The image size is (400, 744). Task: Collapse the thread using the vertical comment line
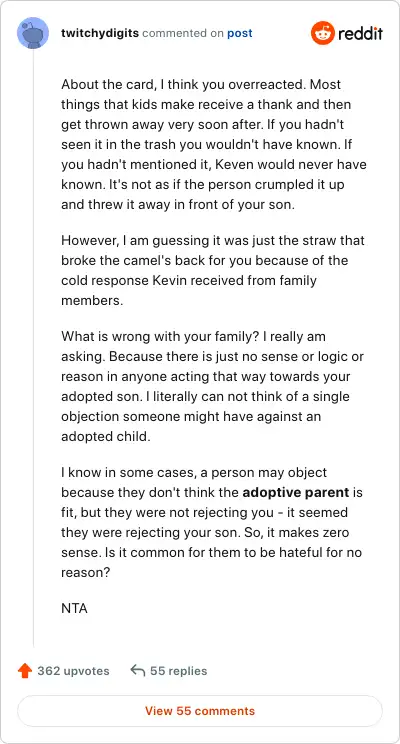coord(33,348)
